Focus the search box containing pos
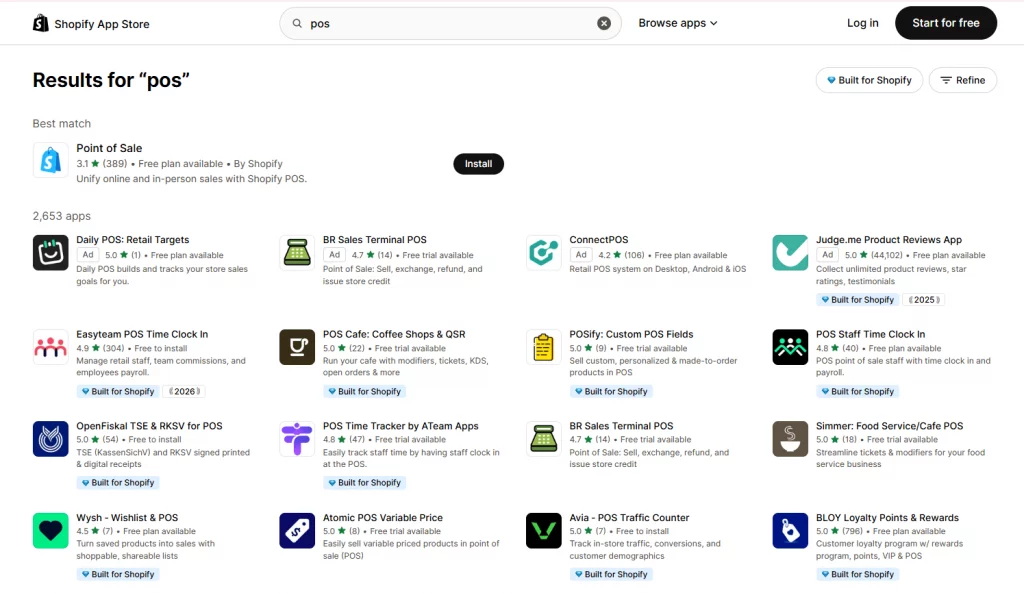 tap(450, 24)
